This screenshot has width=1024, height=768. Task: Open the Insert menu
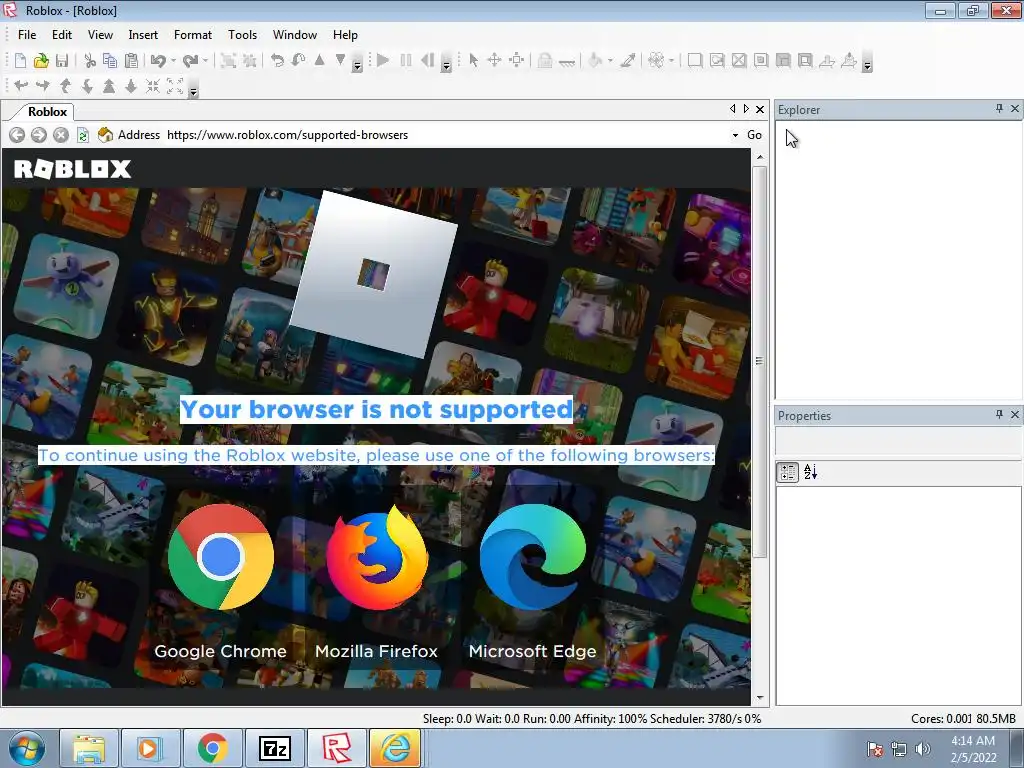coord(143,35)
